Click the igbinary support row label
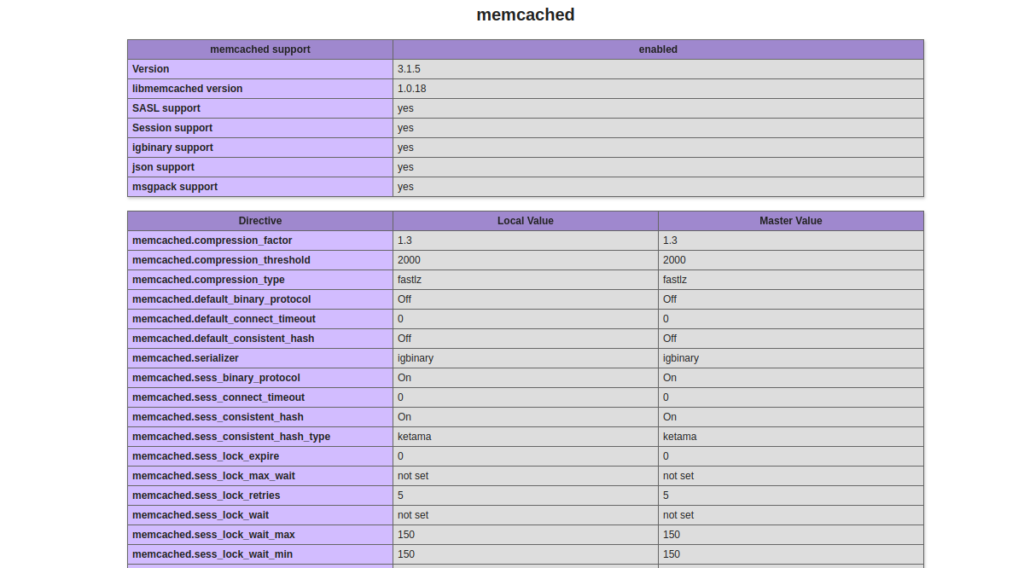The height and width of the screenshot is (568, 1024). [260, 148]
